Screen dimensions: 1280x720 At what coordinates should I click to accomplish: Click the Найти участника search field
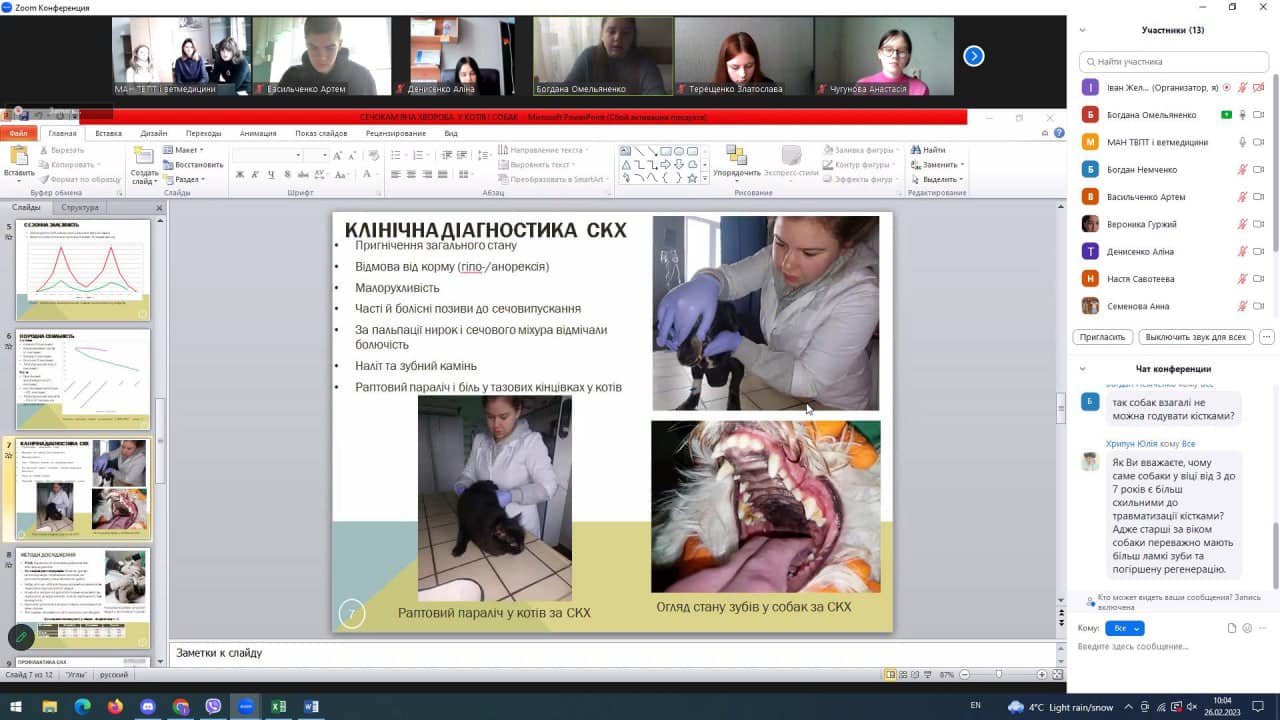(1174, 62)
